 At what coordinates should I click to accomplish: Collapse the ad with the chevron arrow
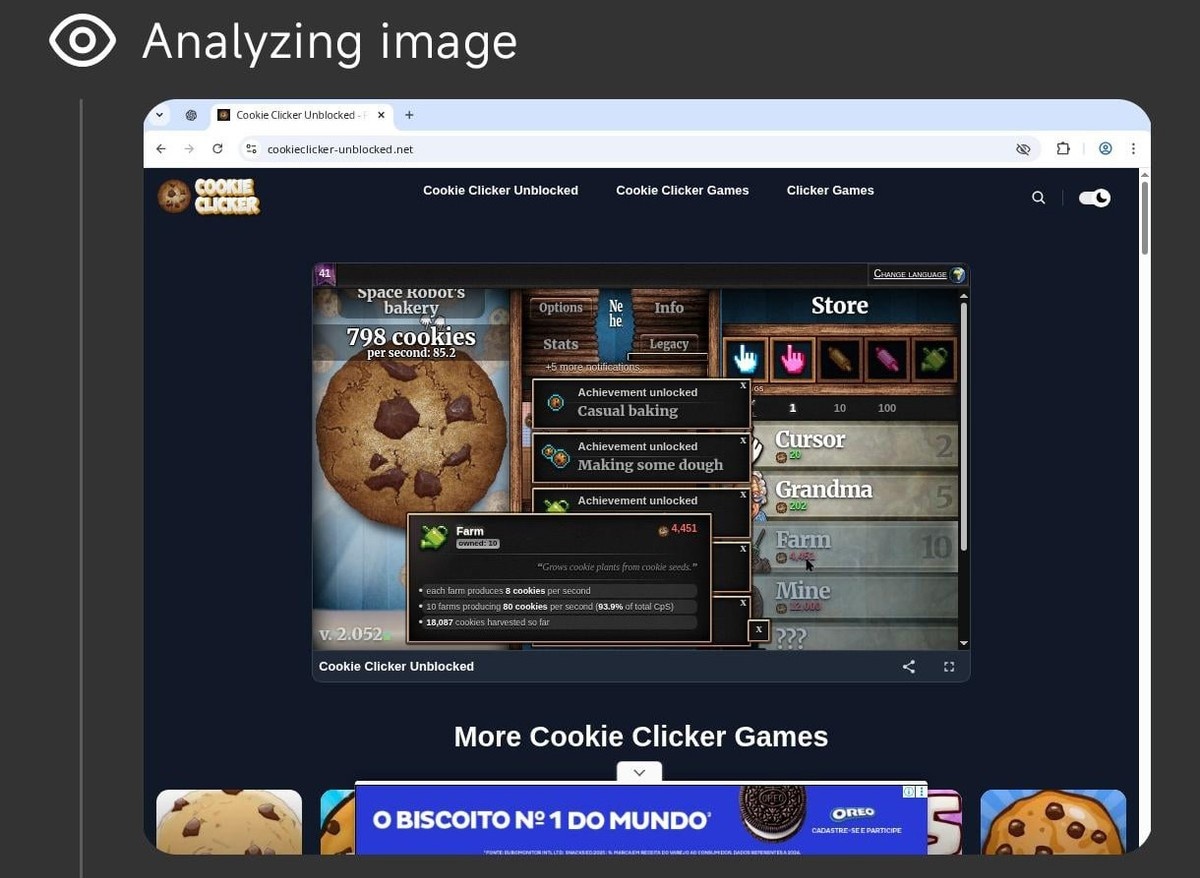point(640,772)
